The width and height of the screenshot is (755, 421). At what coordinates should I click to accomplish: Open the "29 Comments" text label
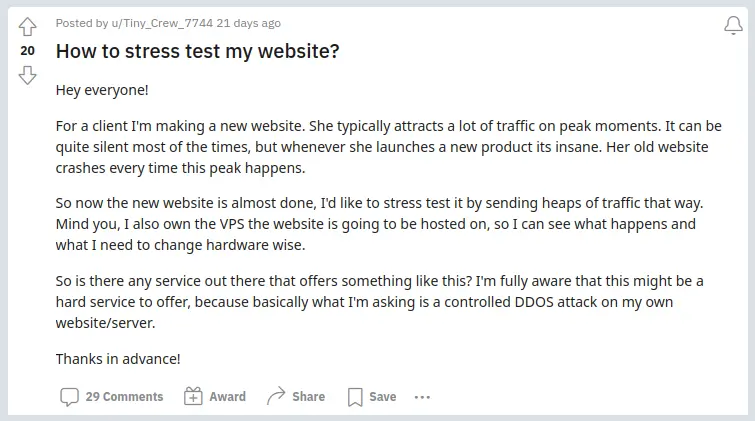pyautogui.click(x=124, y=397)
